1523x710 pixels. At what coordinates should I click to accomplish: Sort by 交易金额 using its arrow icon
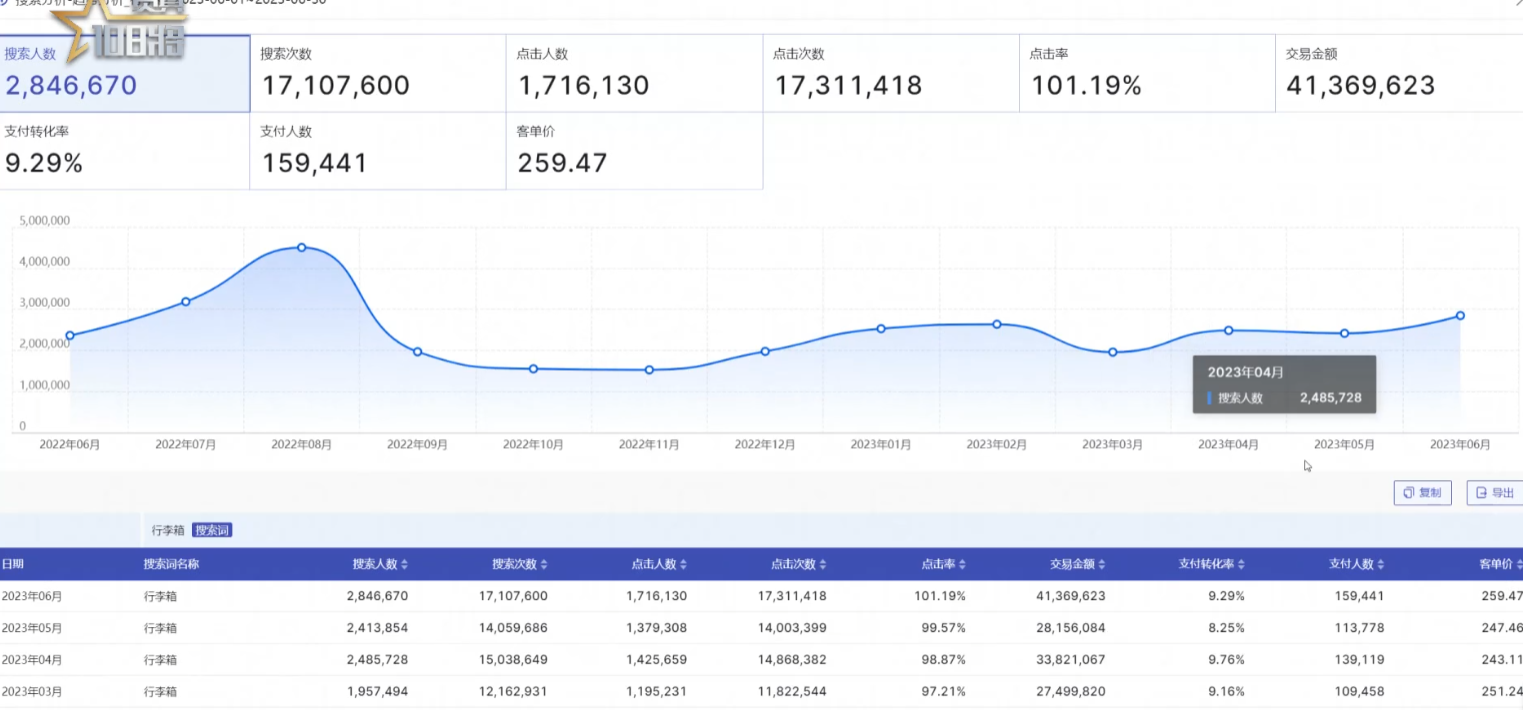1102,565
